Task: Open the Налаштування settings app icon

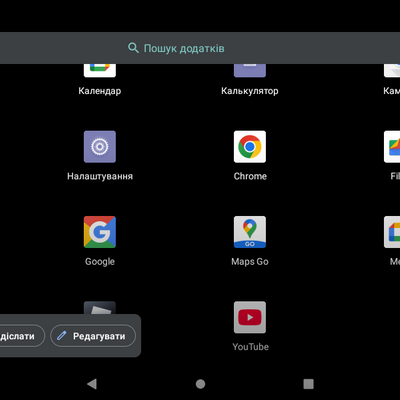Action: coord(100,147)
